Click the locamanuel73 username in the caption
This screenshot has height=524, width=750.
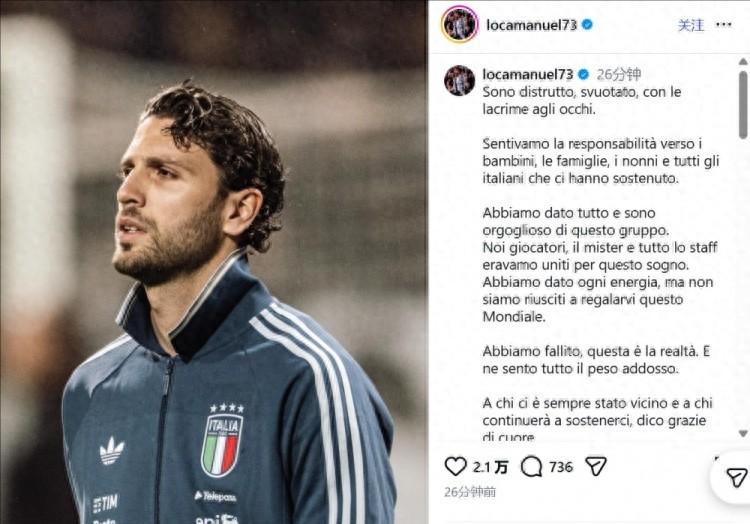coord(527,74)
